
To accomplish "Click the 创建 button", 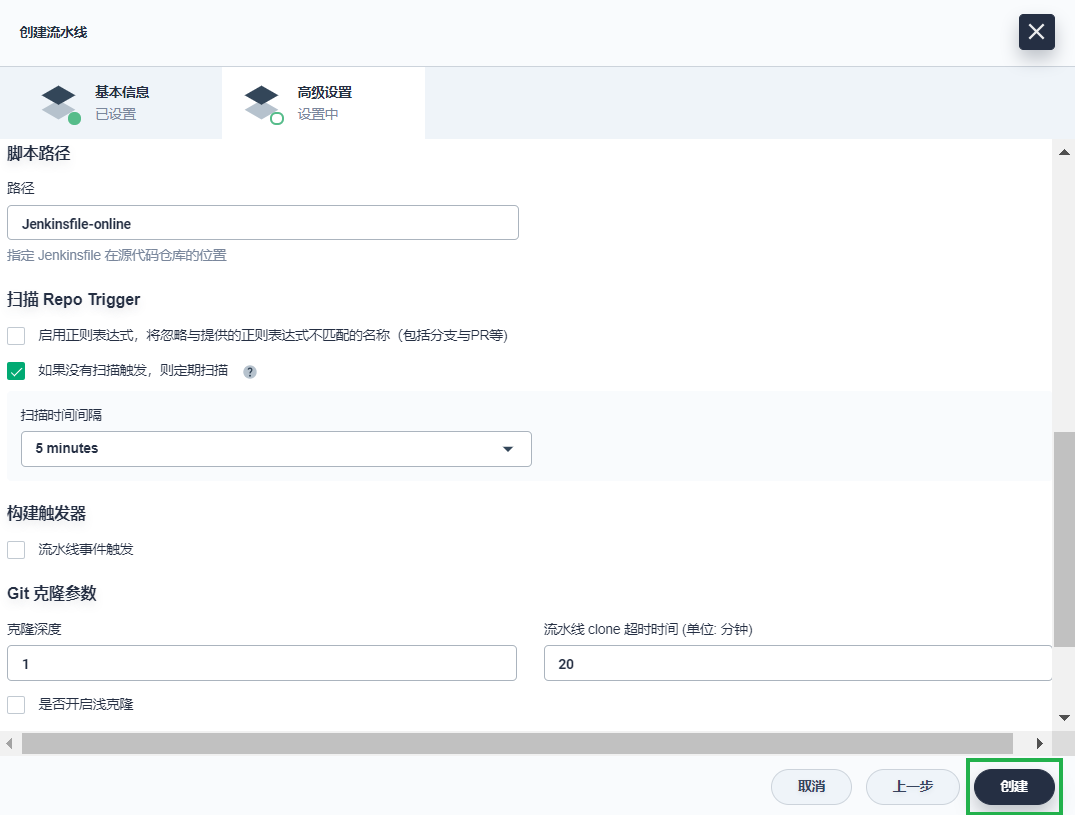I will click(x=1014, y=786).
